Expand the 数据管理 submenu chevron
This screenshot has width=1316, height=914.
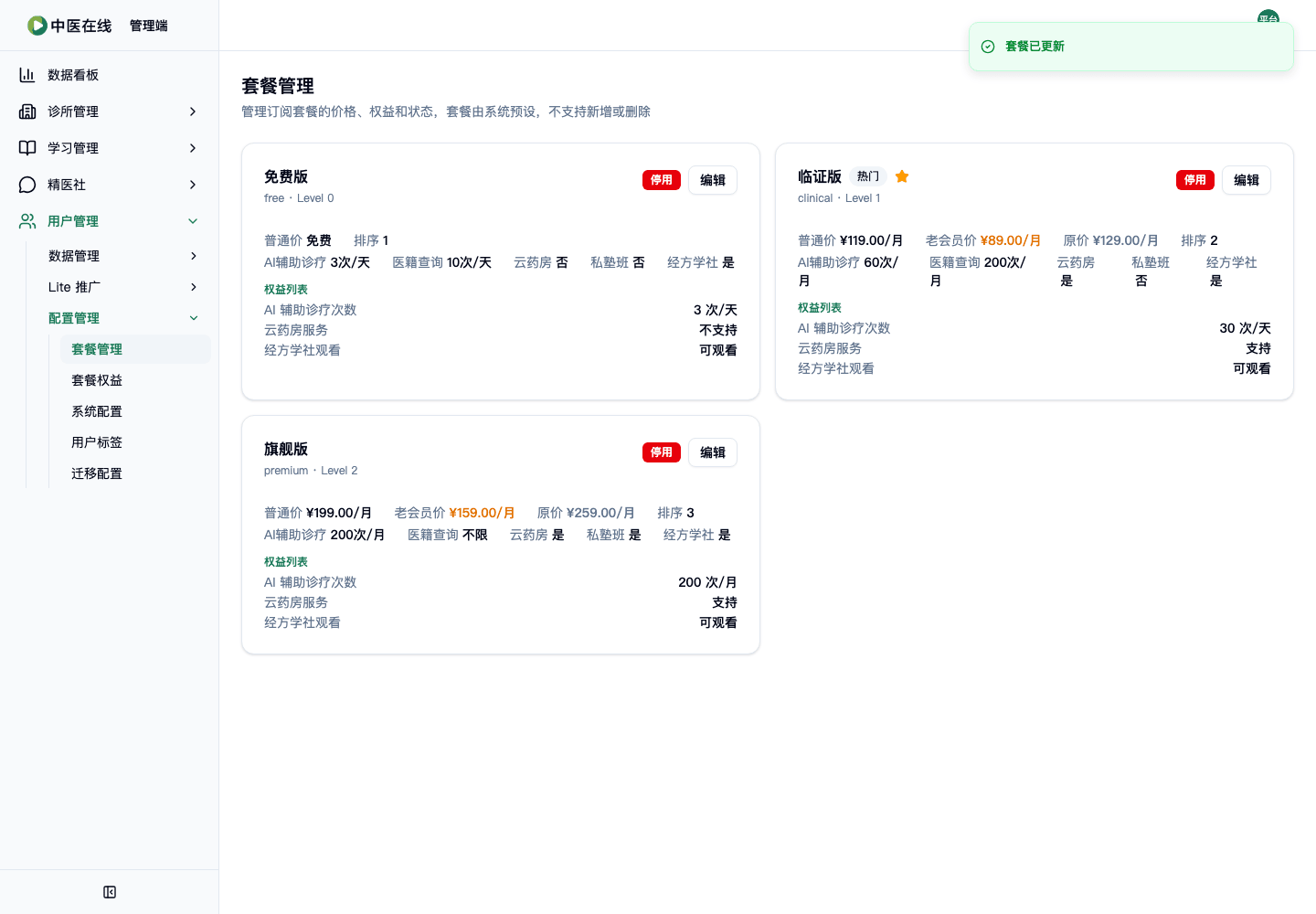tap(194, 256)
